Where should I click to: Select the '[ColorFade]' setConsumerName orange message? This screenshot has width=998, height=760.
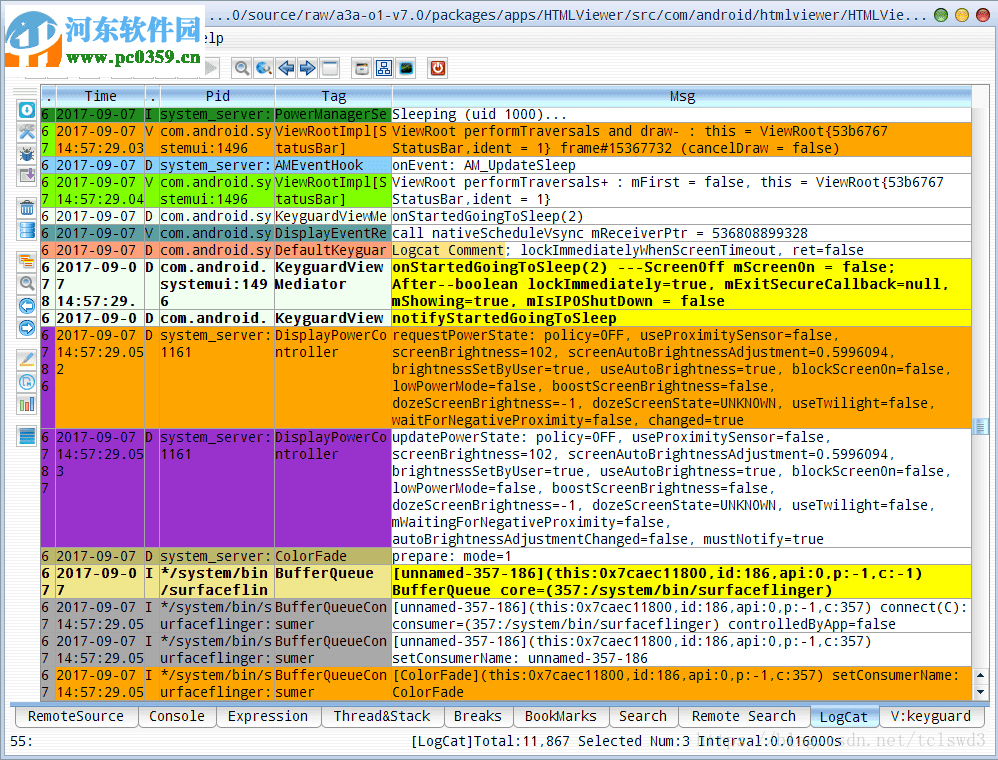pos(682,684)
